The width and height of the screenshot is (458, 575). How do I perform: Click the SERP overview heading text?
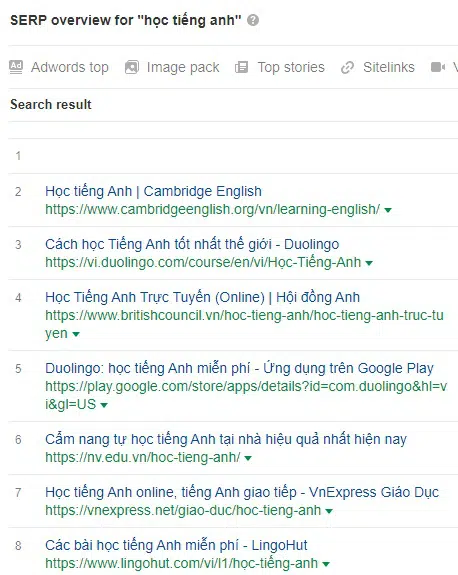point(126,20)
